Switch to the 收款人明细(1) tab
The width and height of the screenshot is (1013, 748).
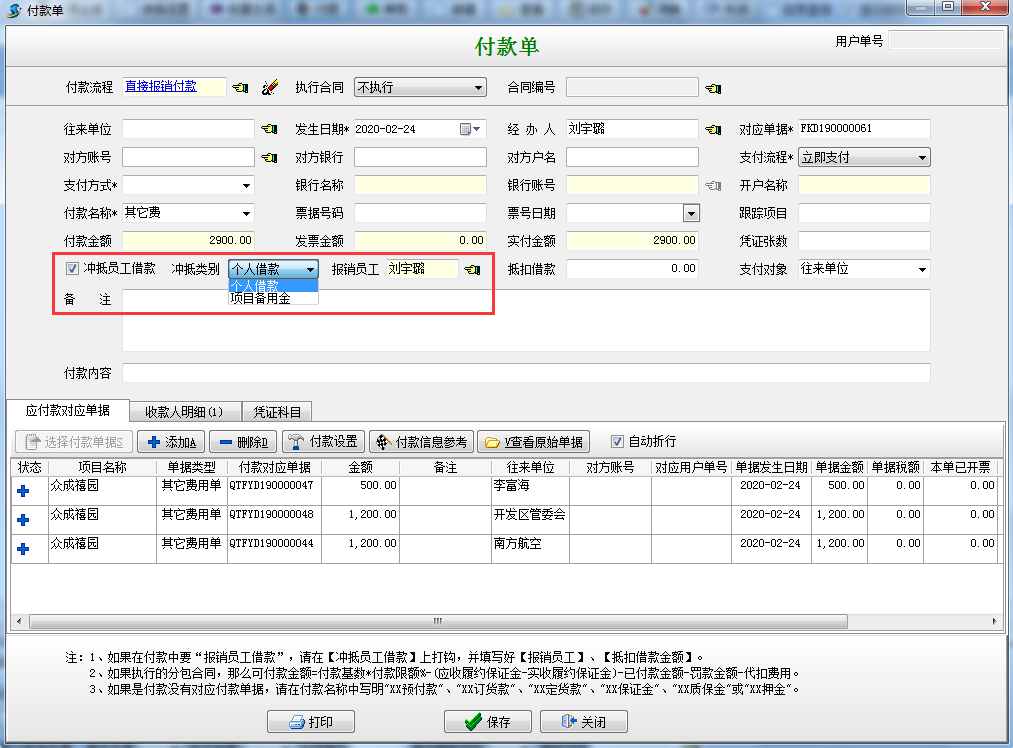point(185,411)
